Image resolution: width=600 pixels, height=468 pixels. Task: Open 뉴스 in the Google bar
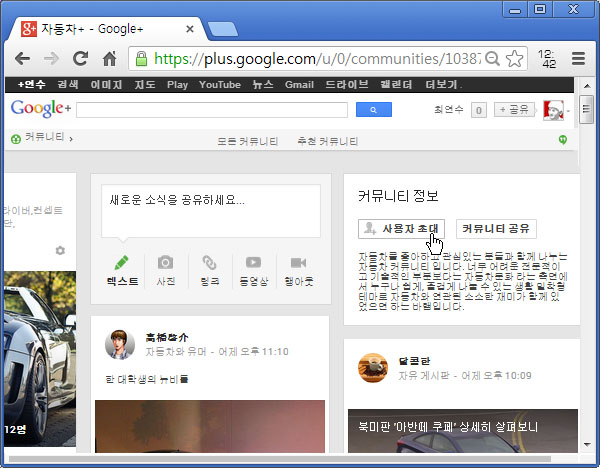(262, 84)
